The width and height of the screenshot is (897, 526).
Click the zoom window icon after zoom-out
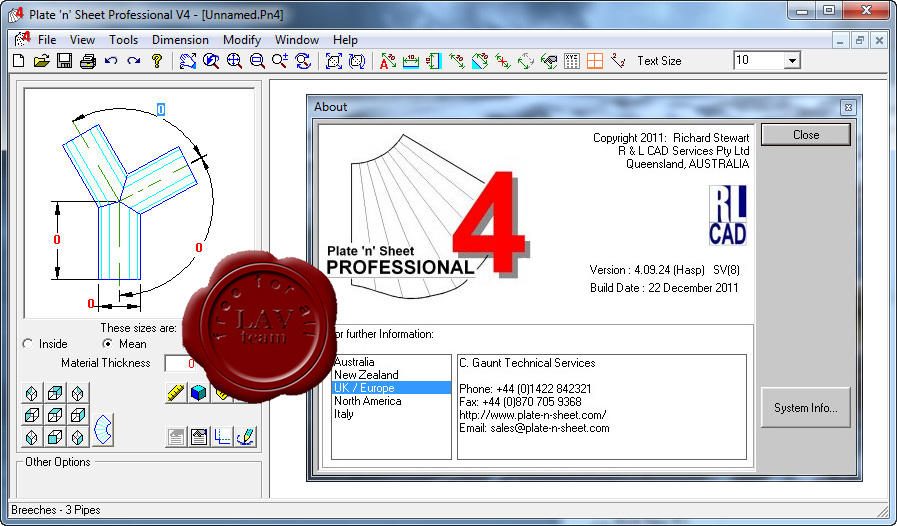[280, 61]
